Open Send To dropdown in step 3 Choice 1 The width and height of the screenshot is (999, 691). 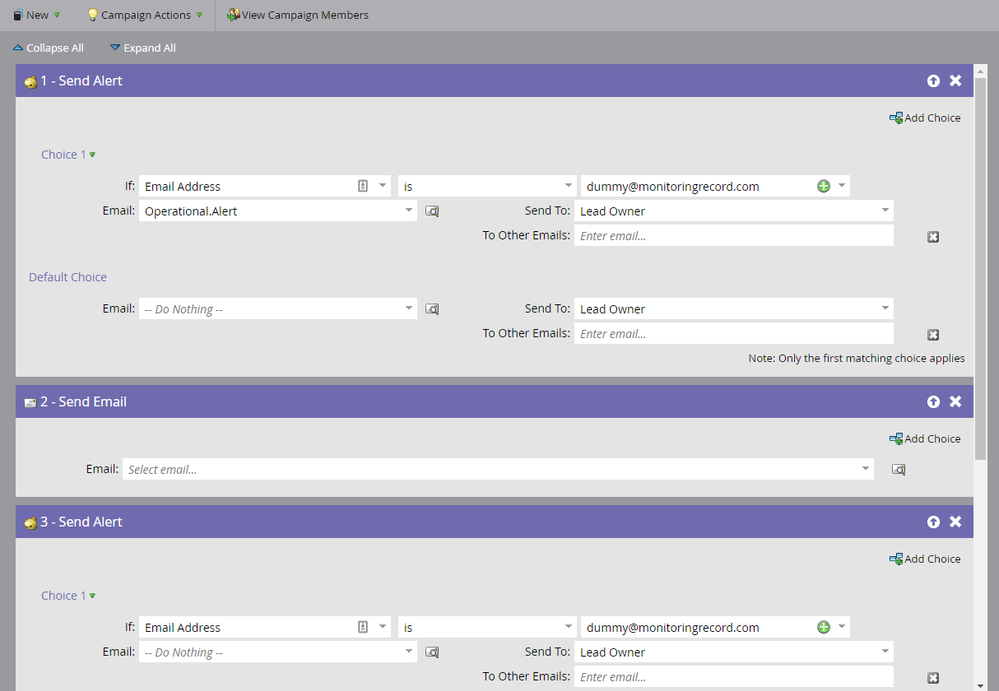(885, 652)
